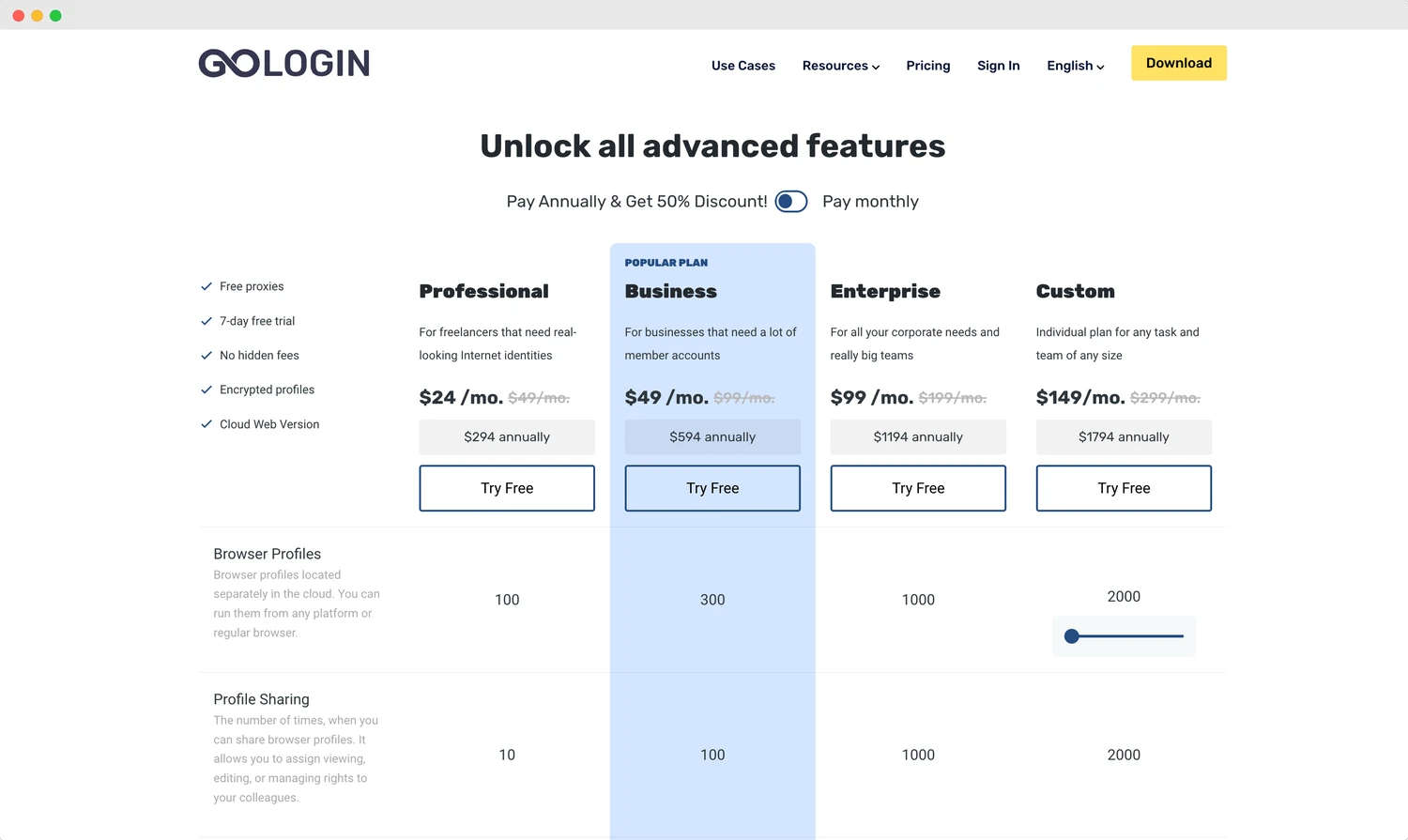Click the GoLogin logo
This screenshot has height=840, width=1408.
(284, 63)
